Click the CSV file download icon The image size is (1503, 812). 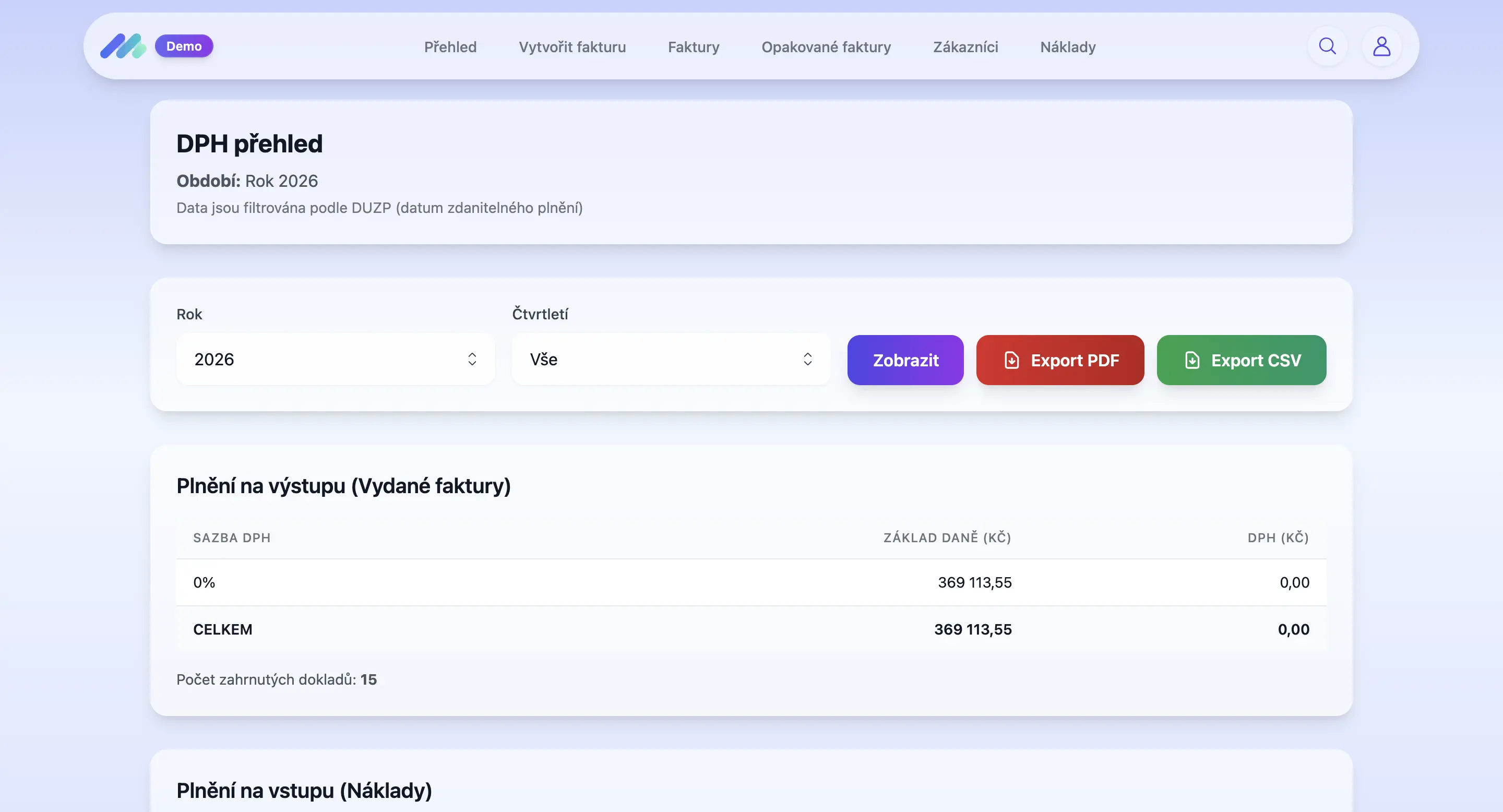pyautogui.click(x=1192, y=361)
